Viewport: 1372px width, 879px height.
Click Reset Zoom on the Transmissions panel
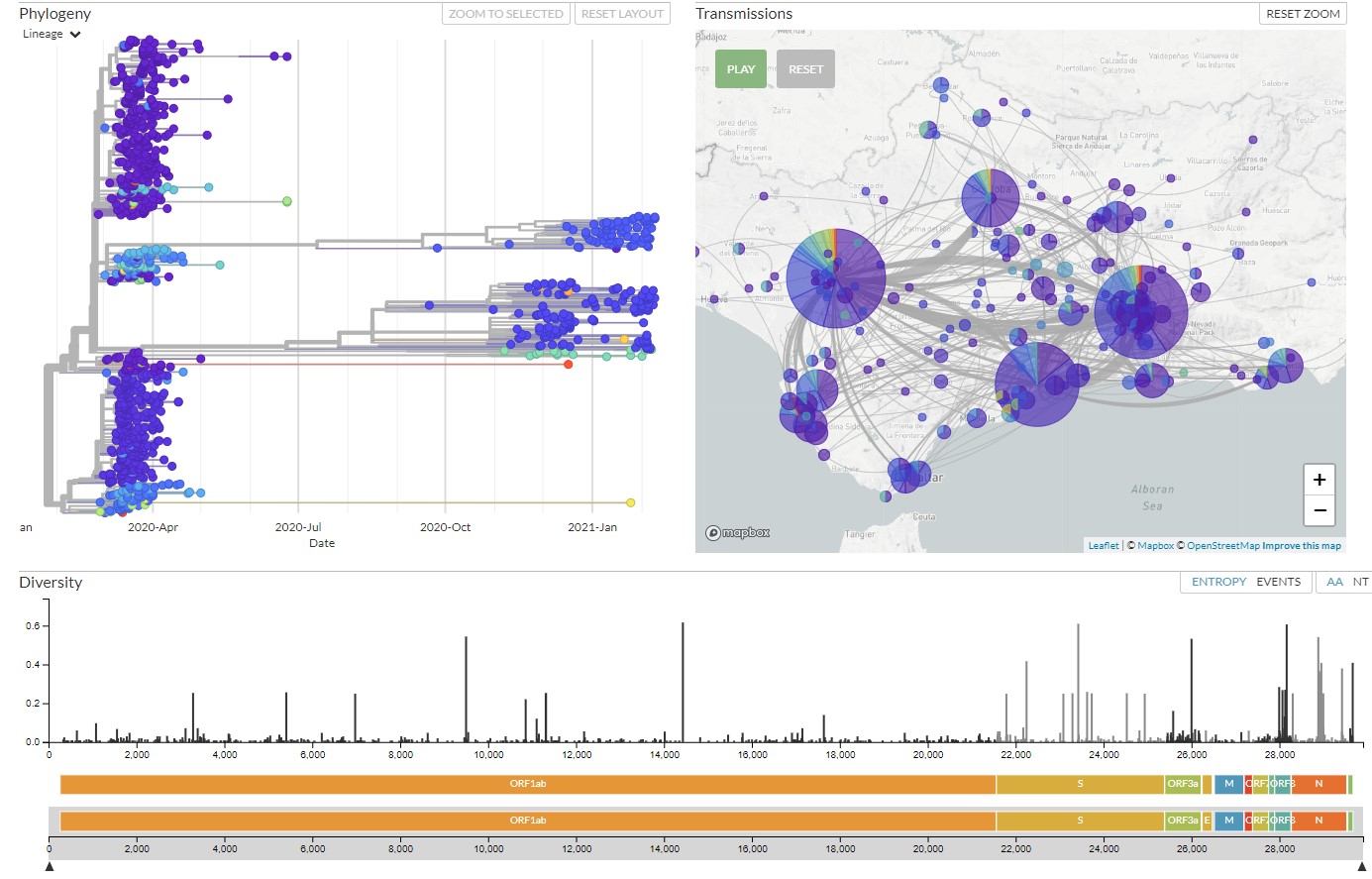point(1302,14)
